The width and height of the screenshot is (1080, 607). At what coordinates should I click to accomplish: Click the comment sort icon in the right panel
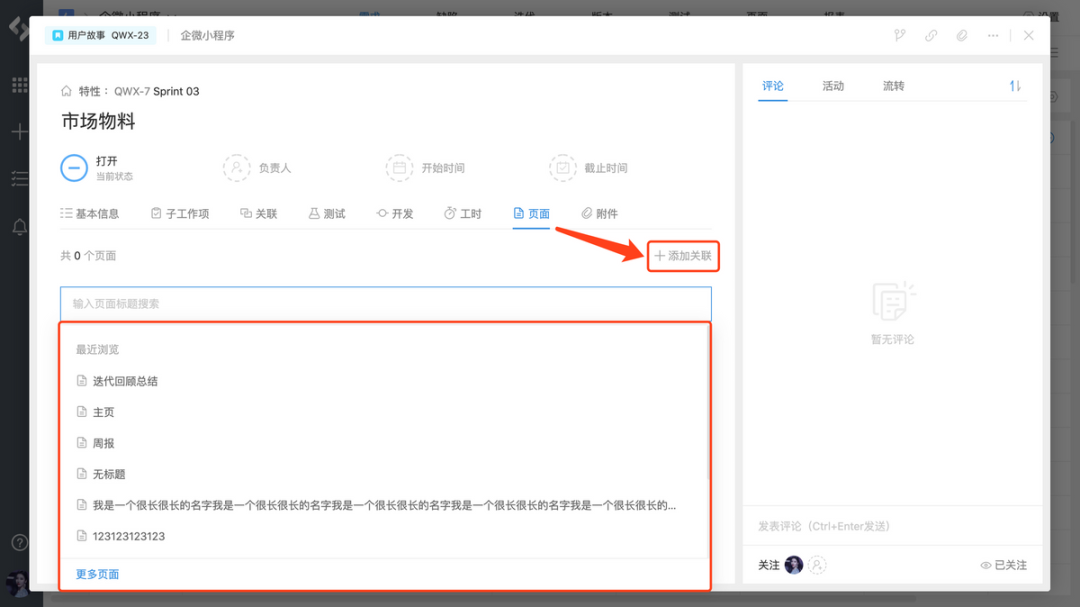pyautogui.click(x=1015, y=86)
